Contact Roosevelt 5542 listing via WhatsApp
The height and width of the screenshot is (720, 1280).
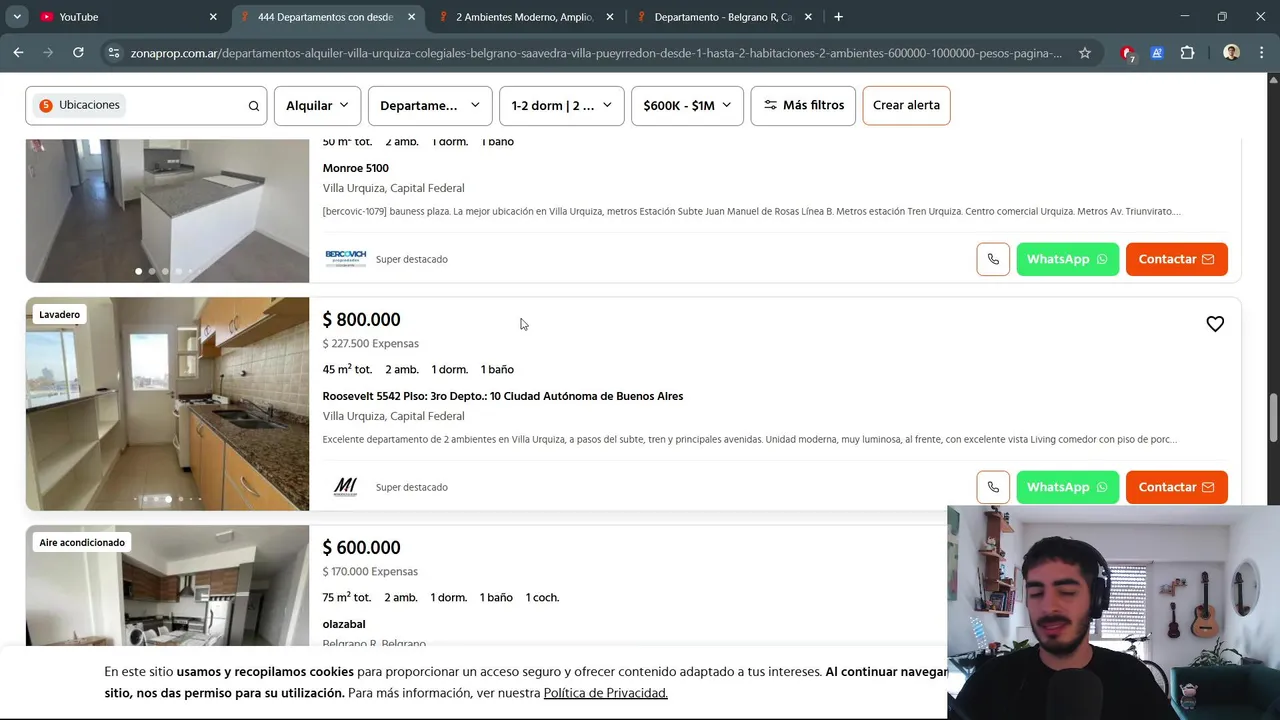click(1067, 487)
